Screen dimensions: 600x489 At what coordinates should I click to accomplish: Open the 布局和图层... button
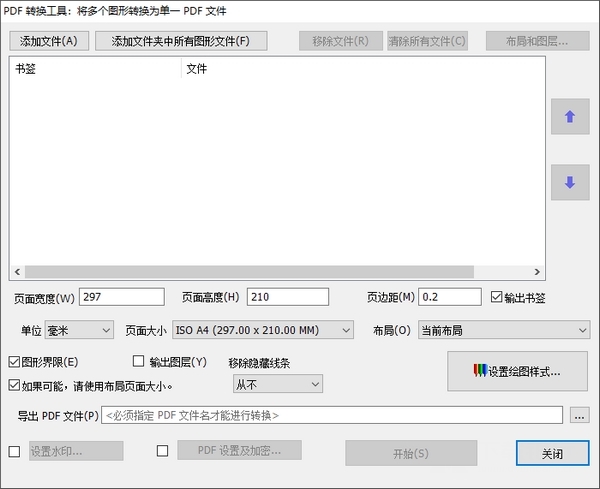(537, 41)
